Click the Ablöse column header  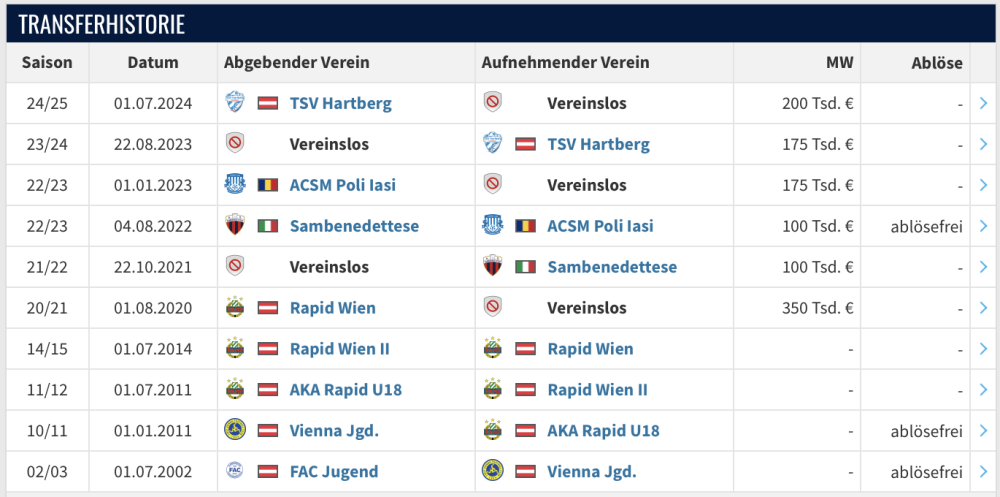click(937, 62)
